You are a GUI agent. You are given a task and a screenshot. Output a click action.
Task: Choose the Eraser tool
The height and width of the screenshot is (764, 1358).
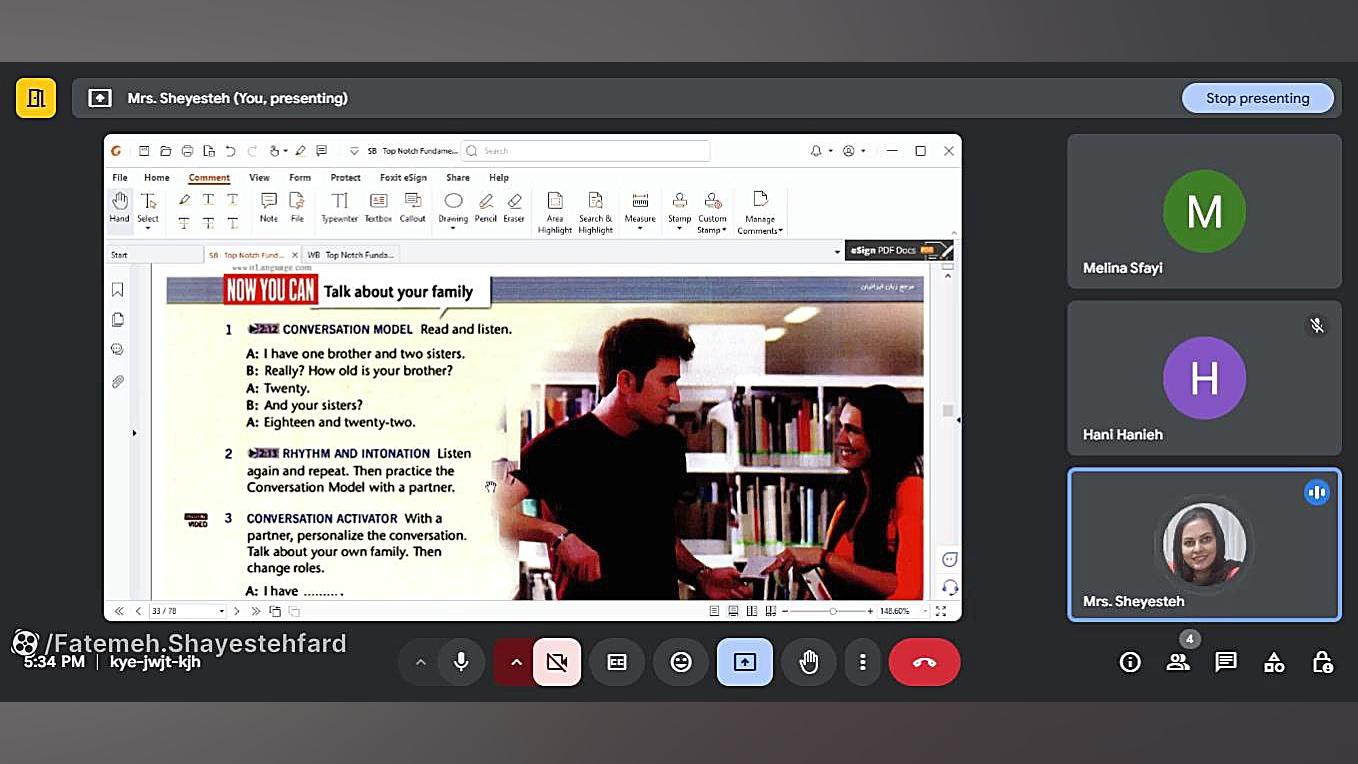coord(514,207)
